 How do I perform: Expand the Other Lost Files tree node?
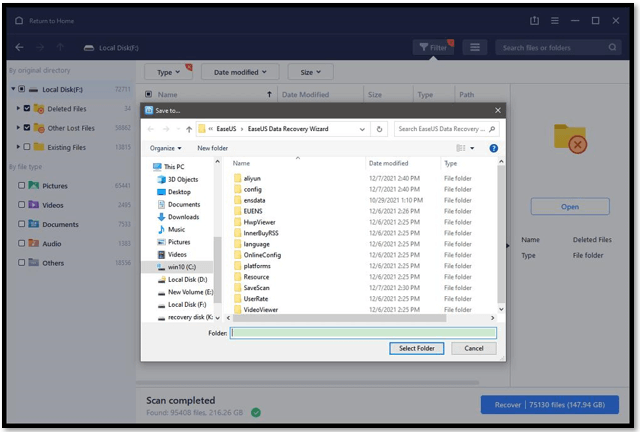click(18, 127)
